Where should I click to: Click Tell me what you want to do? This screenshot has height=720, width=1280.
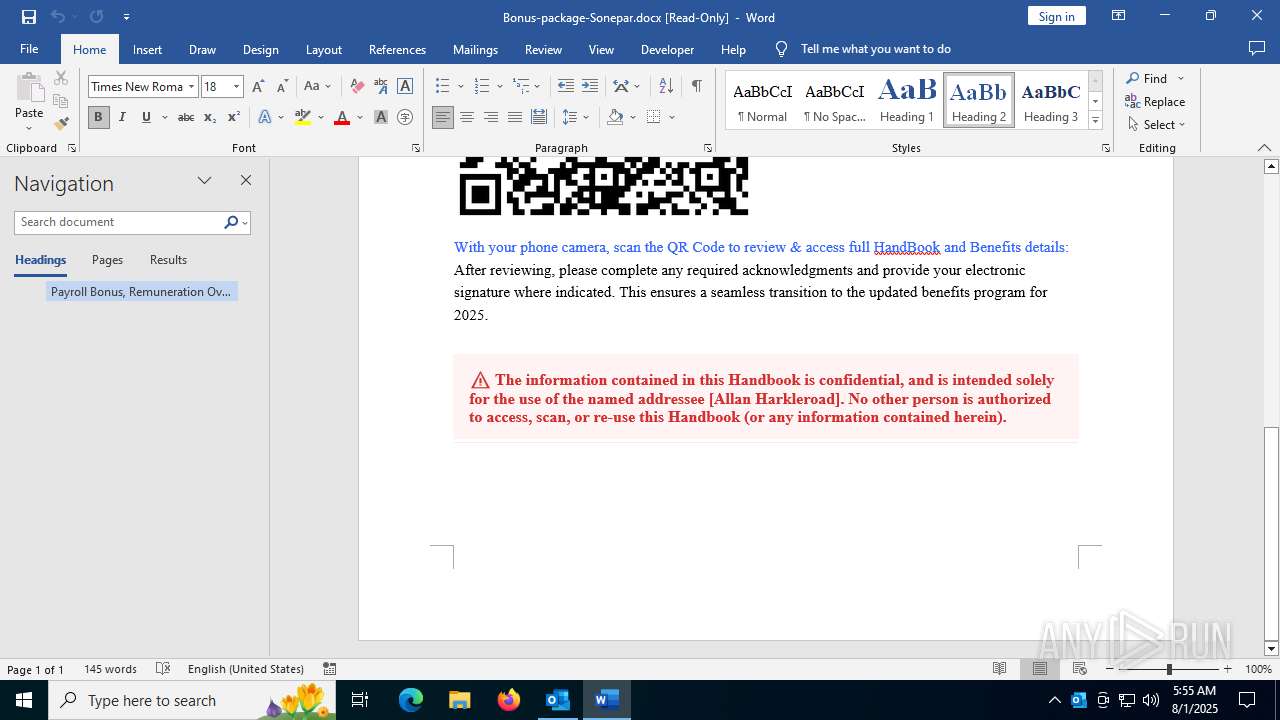875,49
